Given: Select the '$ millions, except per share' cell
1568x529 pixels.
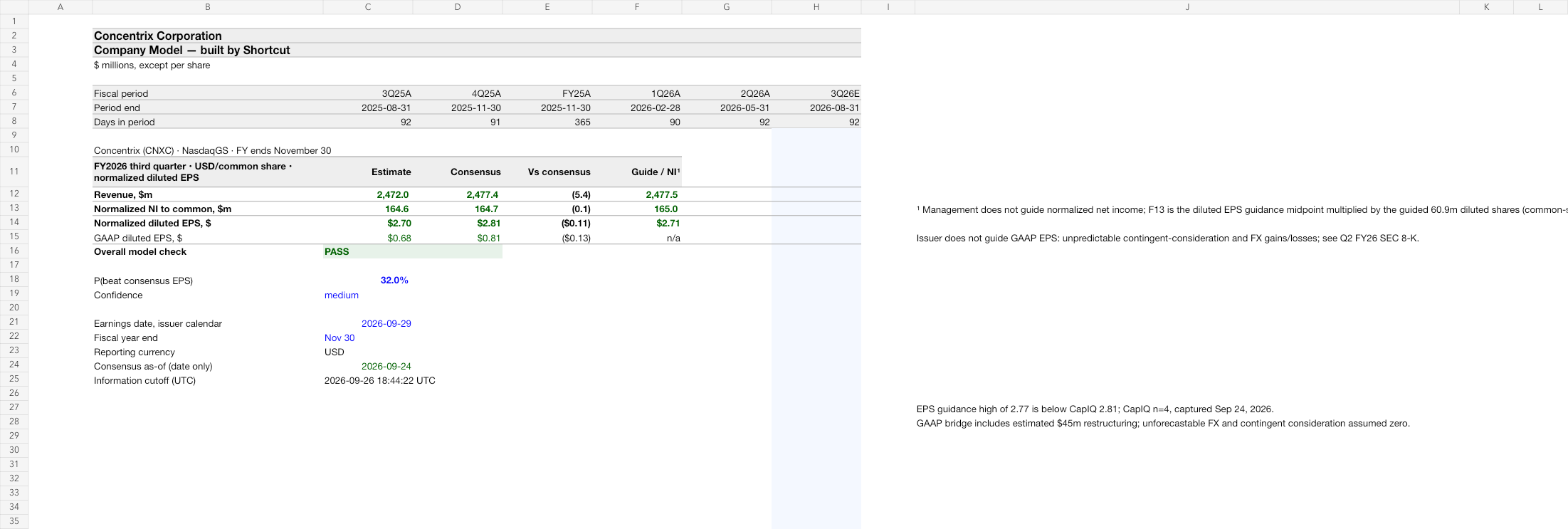Looking at the screenshot, I should [x=208, y=65].
